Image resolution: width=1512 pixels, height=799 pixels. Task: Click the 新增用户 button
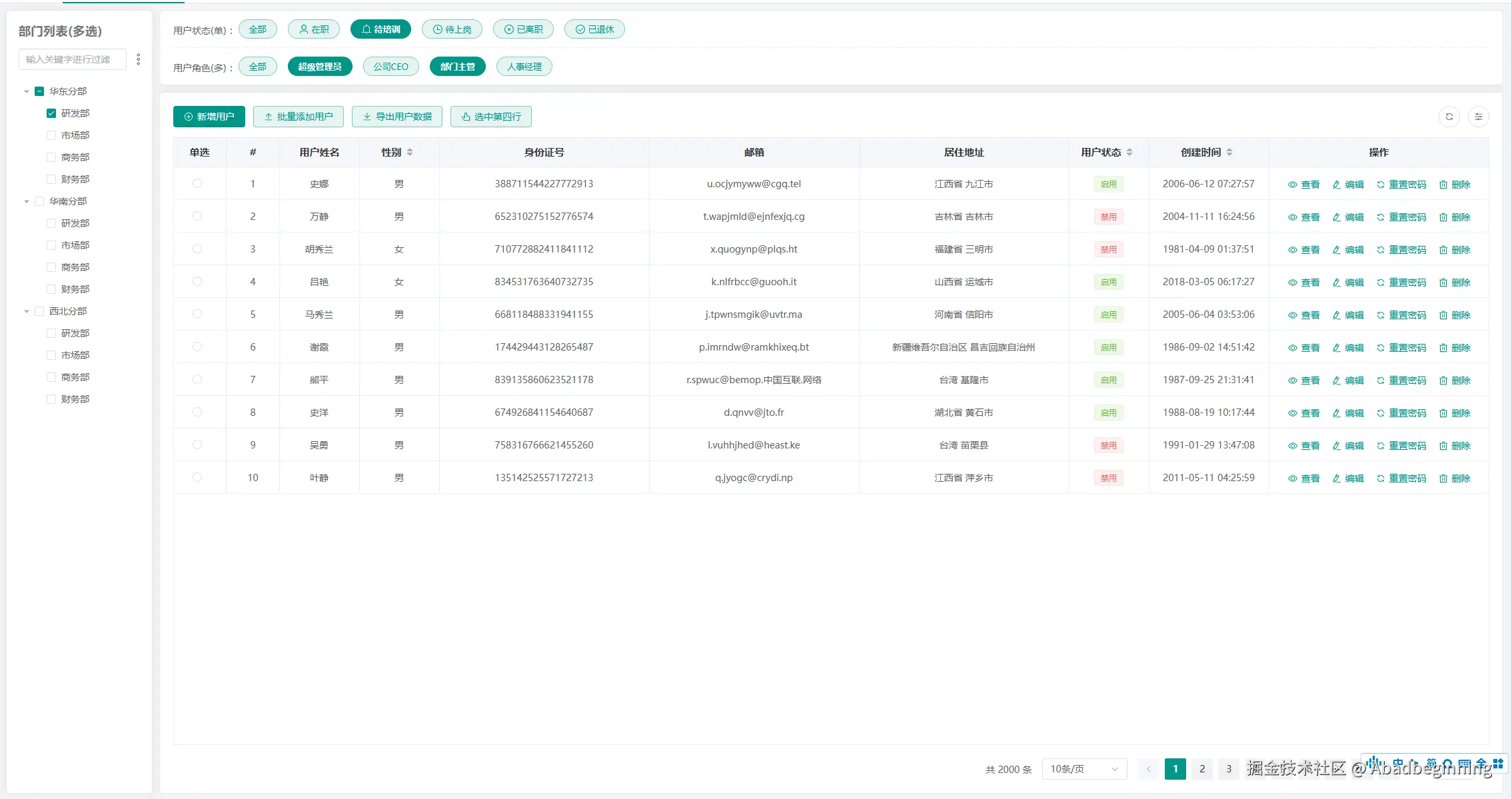(x=209, y=117)
